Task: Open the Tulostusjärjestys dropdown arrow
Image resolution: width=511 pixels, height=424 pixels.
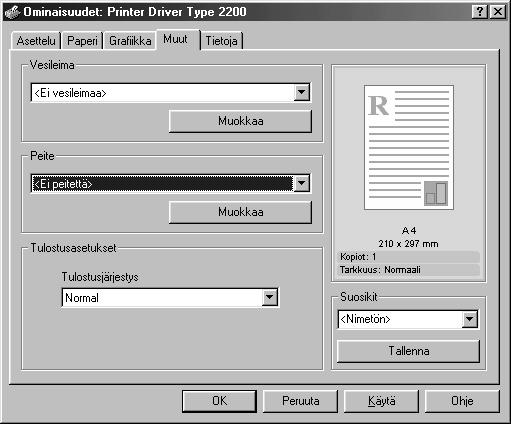Action: coord(270,297)
